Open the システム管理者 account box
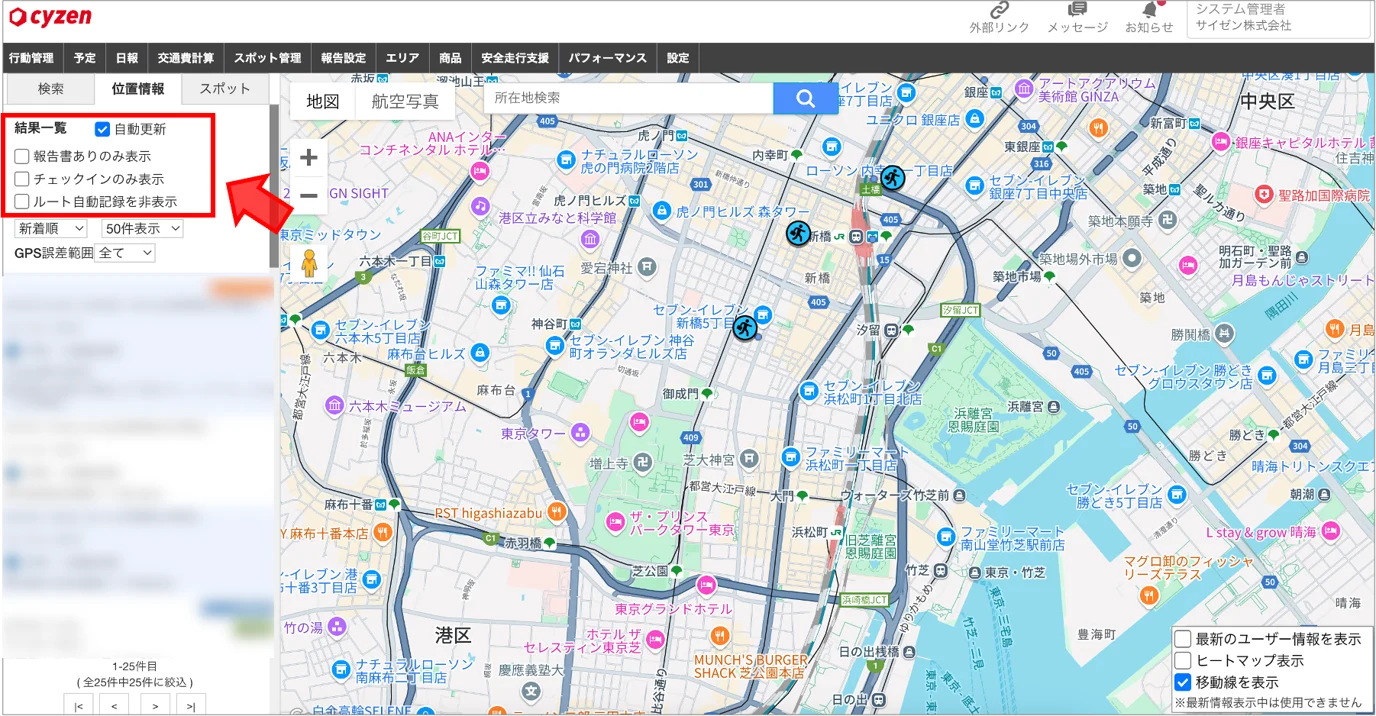Image resolution: width=1376 pixels, height=716 pixels. (1280, 18)
